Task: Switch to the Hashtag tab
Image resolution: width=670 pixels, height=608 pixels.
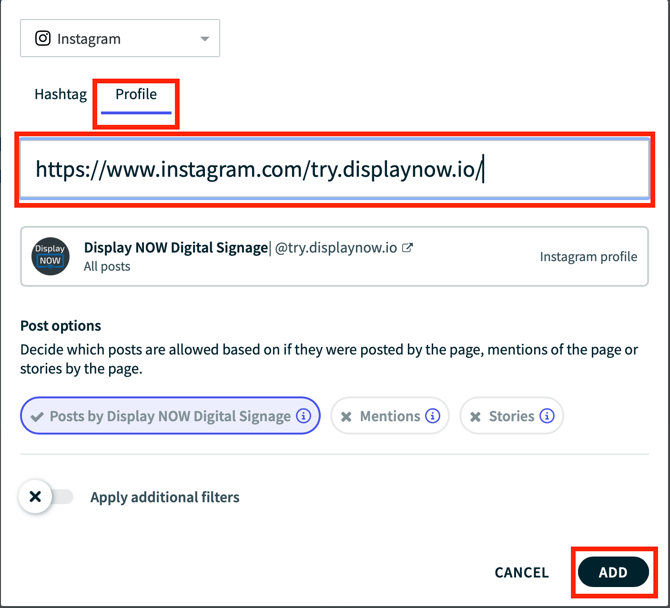Action: coord(60,95)
